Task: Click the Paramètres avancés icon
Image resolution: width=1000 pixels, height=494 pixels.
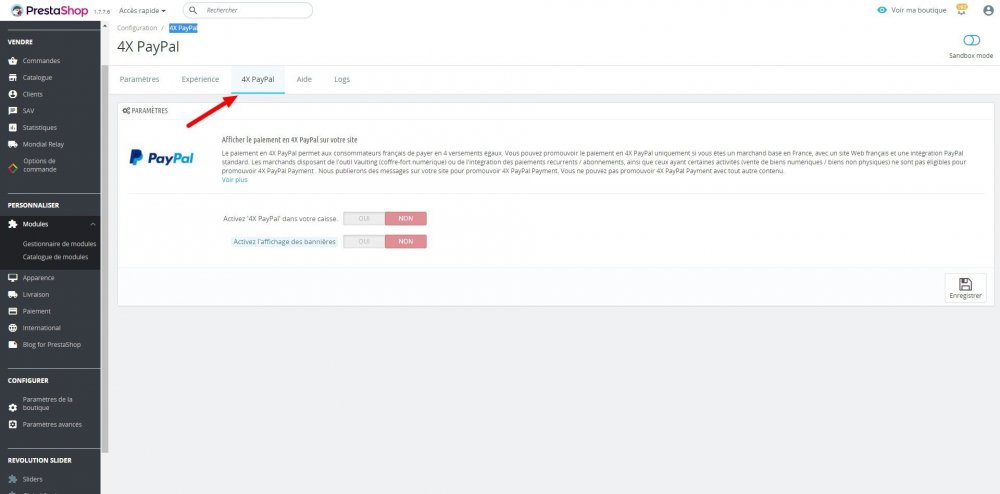Action: pyautogui.click(x=12, y=425)
